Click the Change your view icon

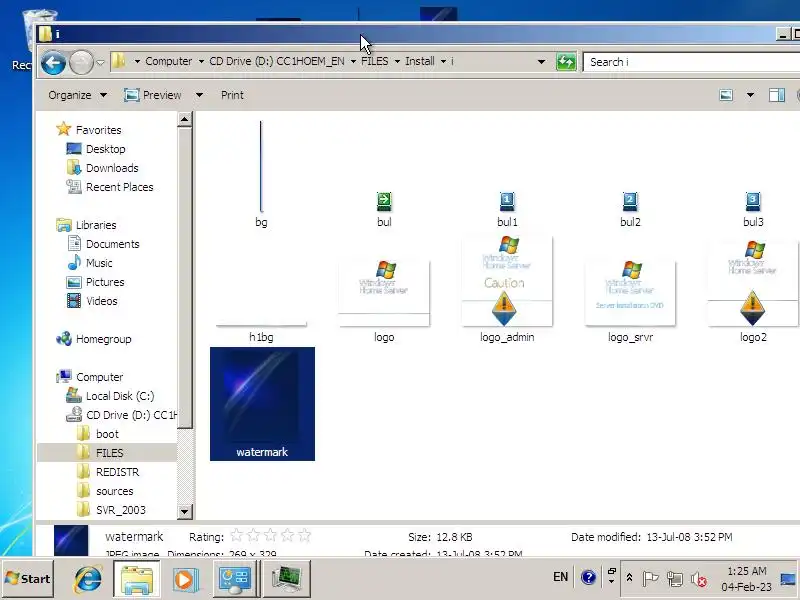coord(726,95)
